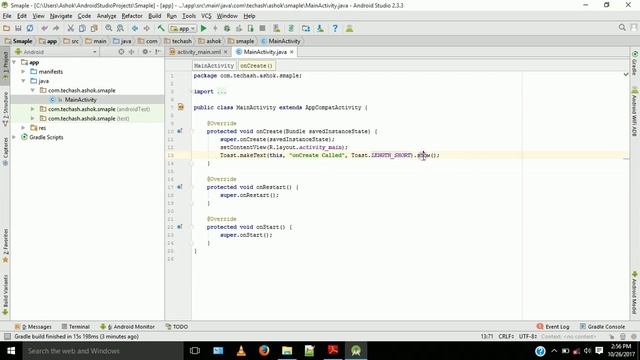Image resolution: width=640 pixels, height=360 pixels.
Task: Open the Android Monitor tool window
Action: tap(128, 327)
